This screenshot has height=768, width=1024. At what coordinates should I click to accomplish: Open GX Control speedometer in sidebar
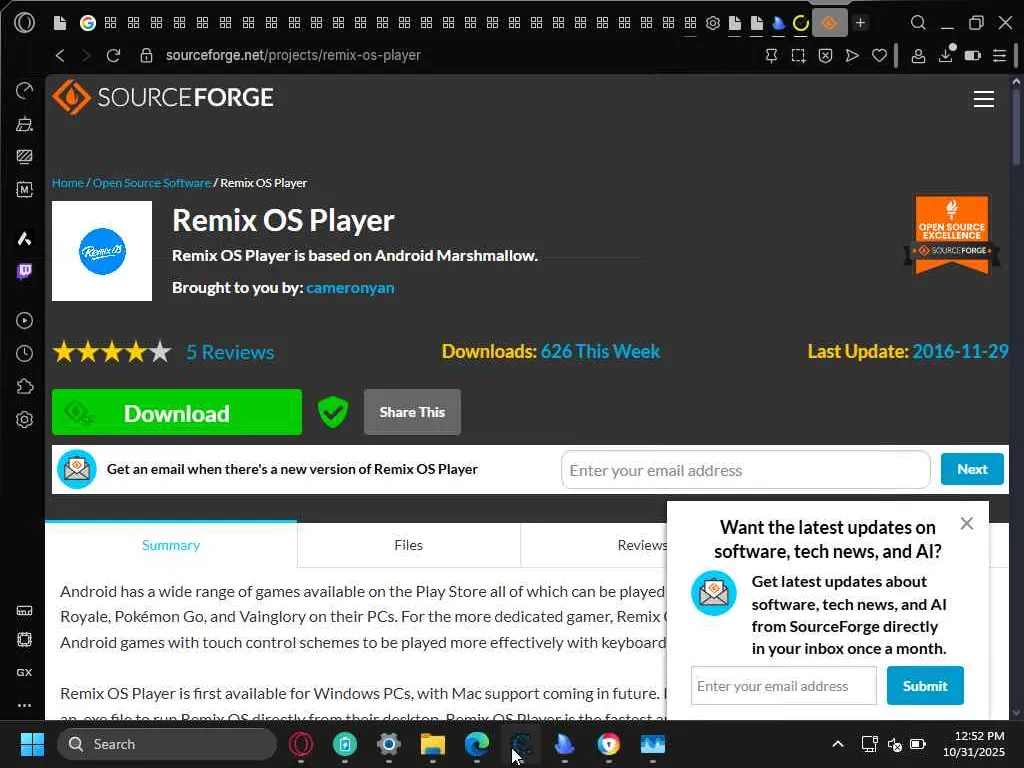coord(24,90)
